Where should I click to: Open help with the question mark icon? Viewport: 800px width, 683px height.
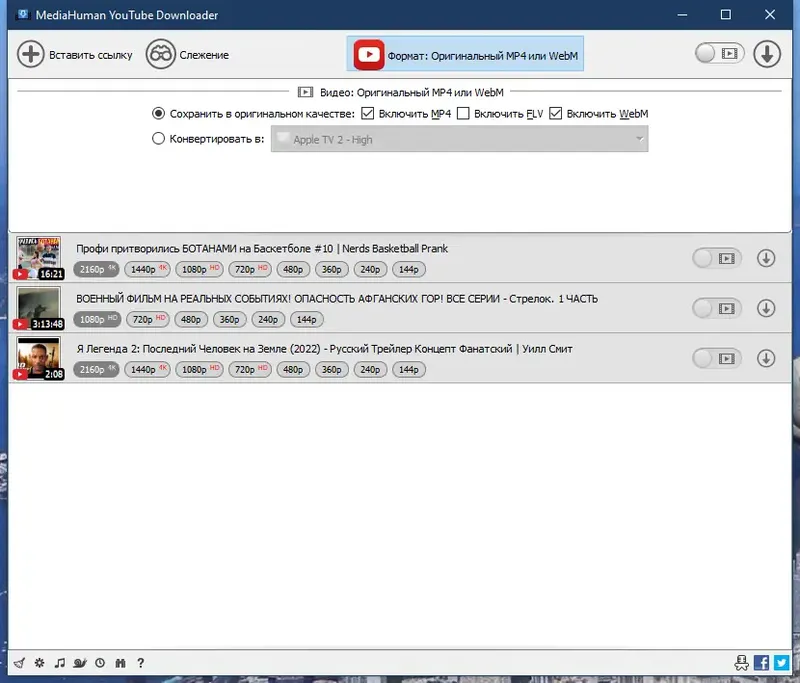tap(140, 663)
